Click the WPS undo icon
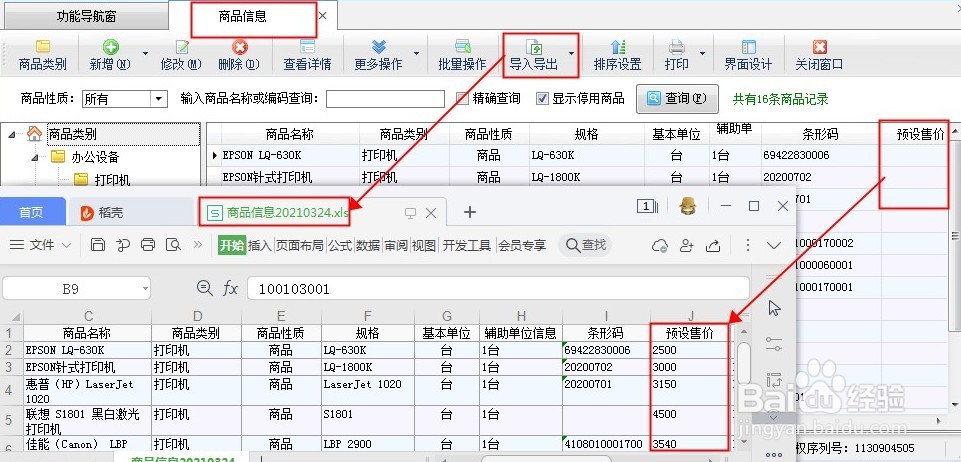Viewport: 961px width, 462px height. 123,245
